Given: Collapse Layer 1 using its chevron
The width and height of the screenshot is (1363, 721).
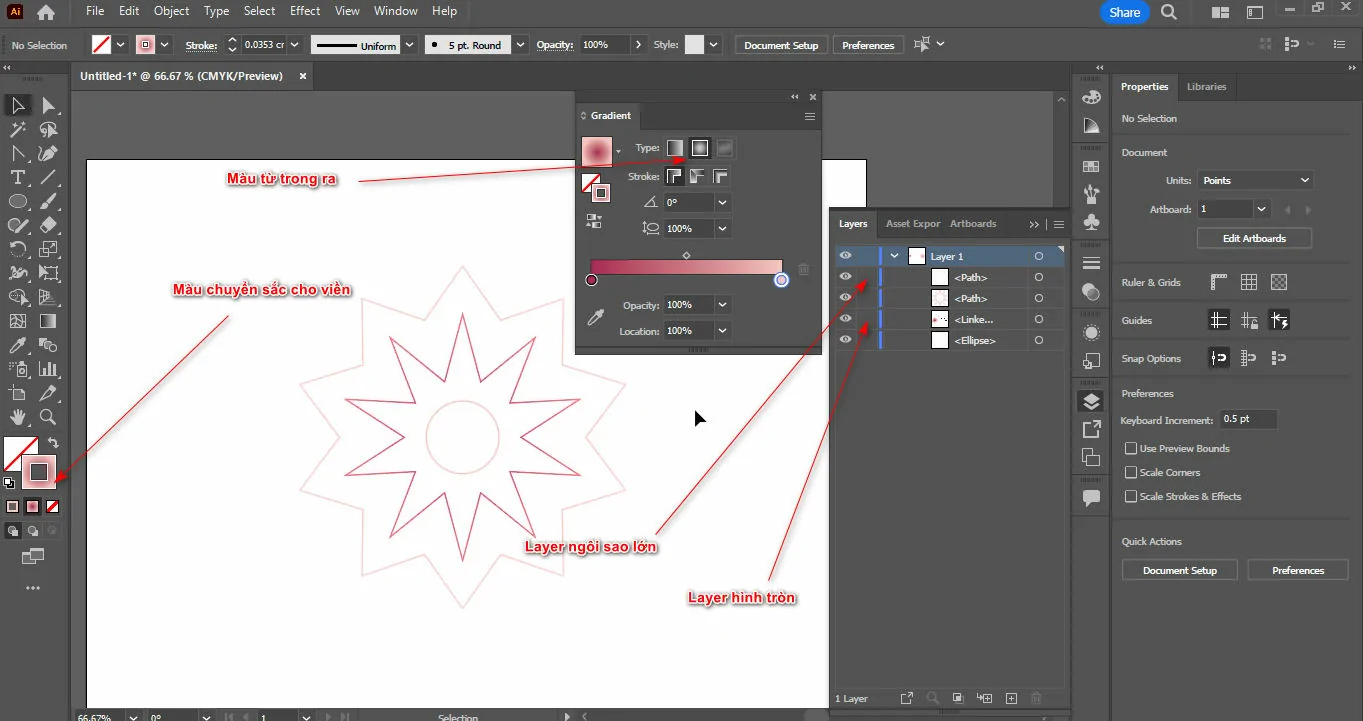Looking at the screenshot, I should pos(894,257).
